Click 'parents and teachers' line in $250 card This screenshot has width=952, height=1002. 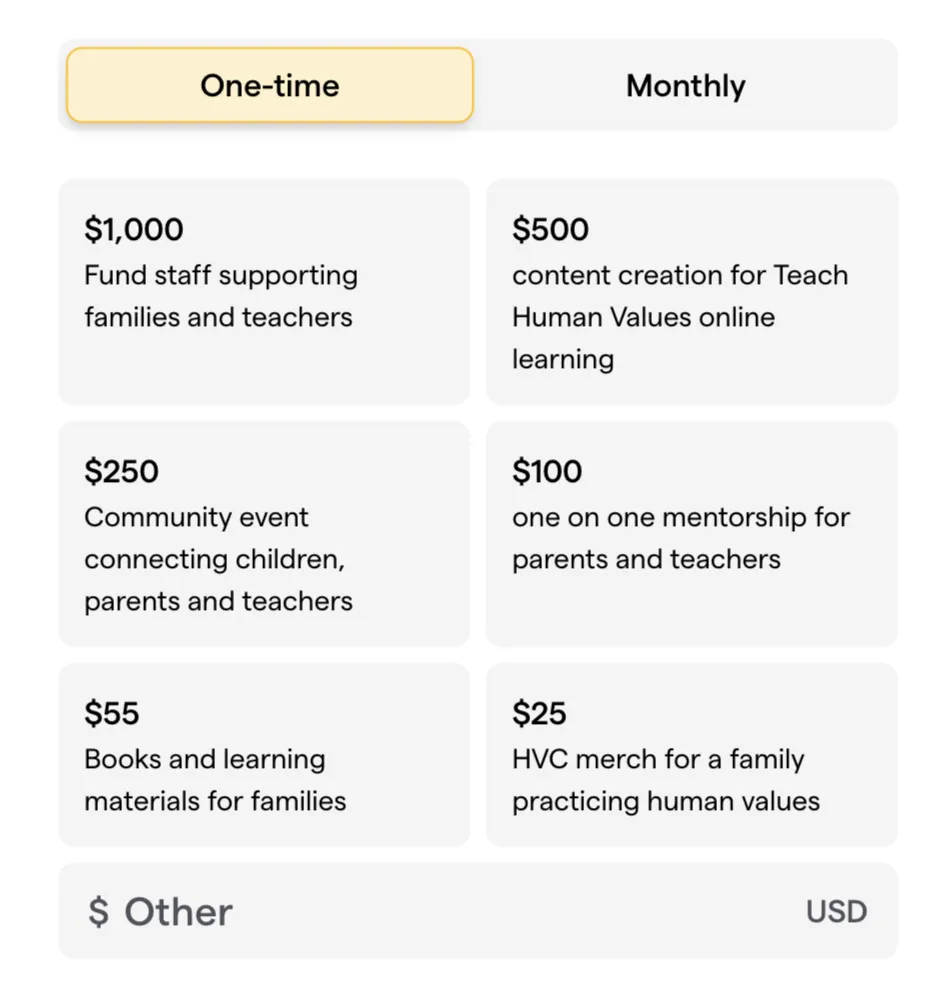(x=218, y=601)
